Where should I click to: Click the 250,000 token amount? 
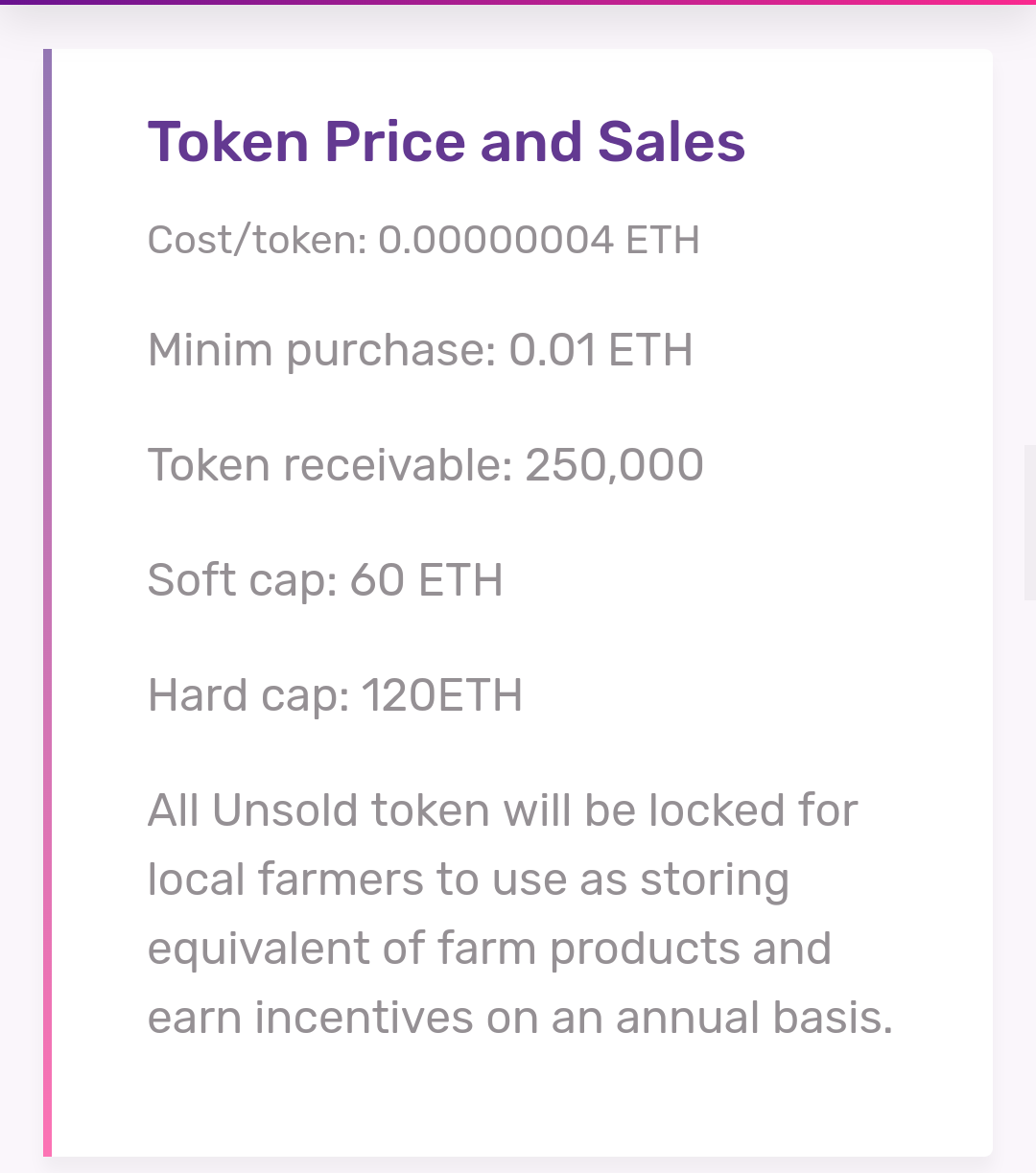point(614,465)
